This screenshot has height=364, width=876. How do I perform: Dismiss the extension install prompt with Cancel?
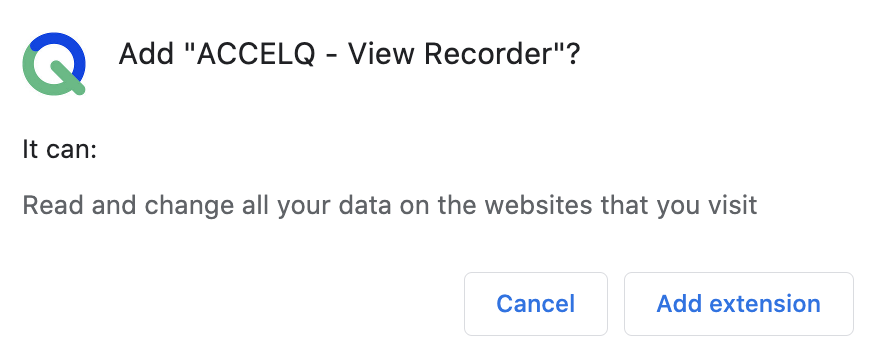pos(536,304)
